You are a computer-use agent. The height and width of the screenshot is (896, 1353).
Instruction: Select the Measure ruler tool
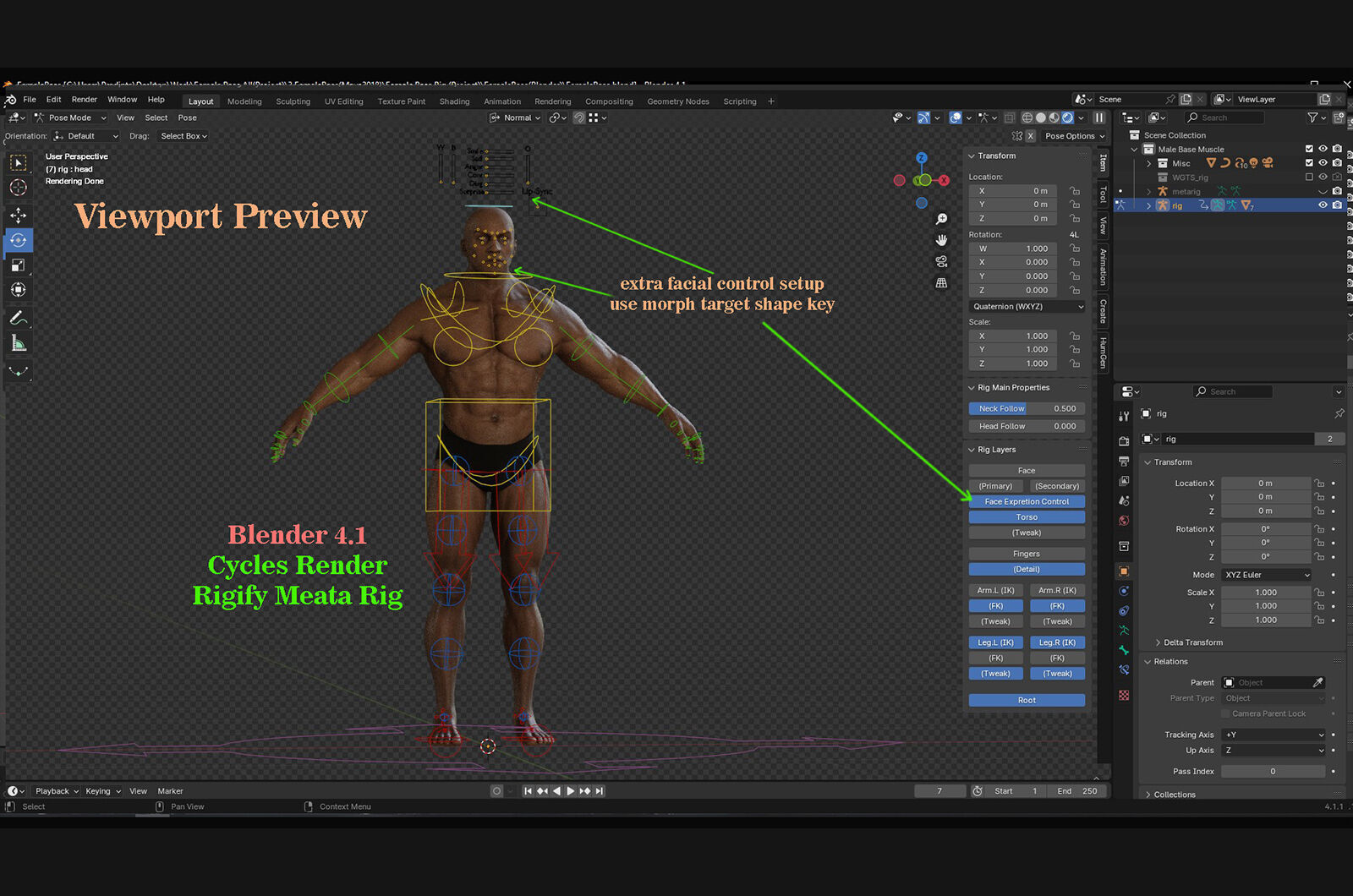(x=18, y=343)
